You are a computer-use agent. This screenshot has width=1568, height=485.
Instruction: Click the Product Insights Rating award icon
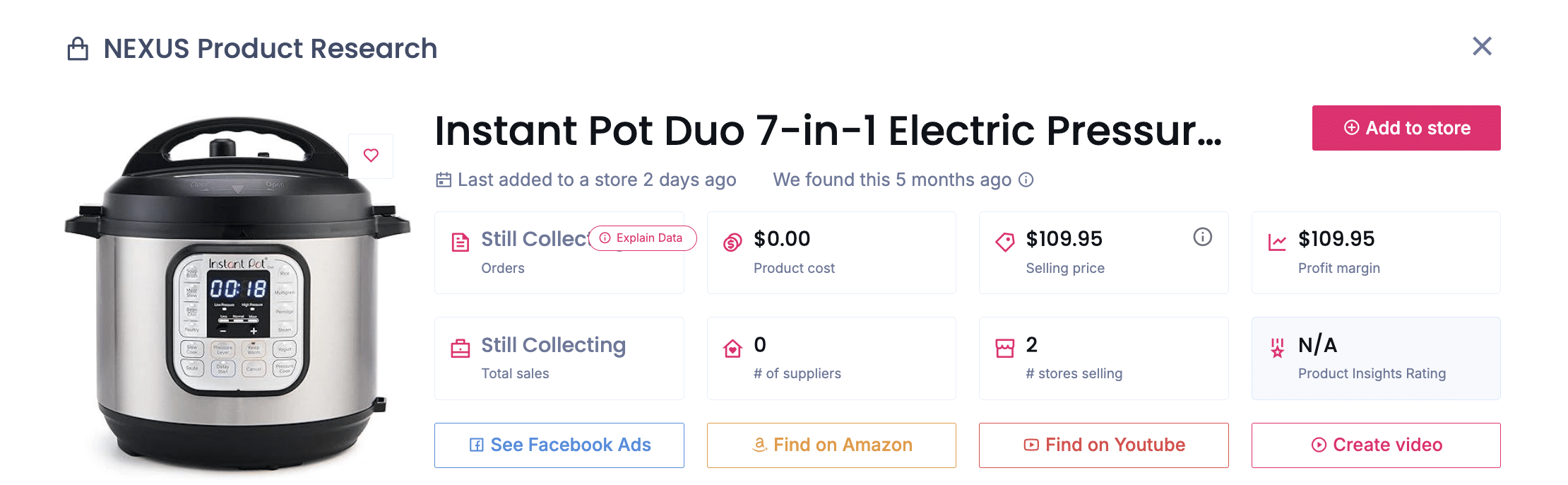(1277, 346)
